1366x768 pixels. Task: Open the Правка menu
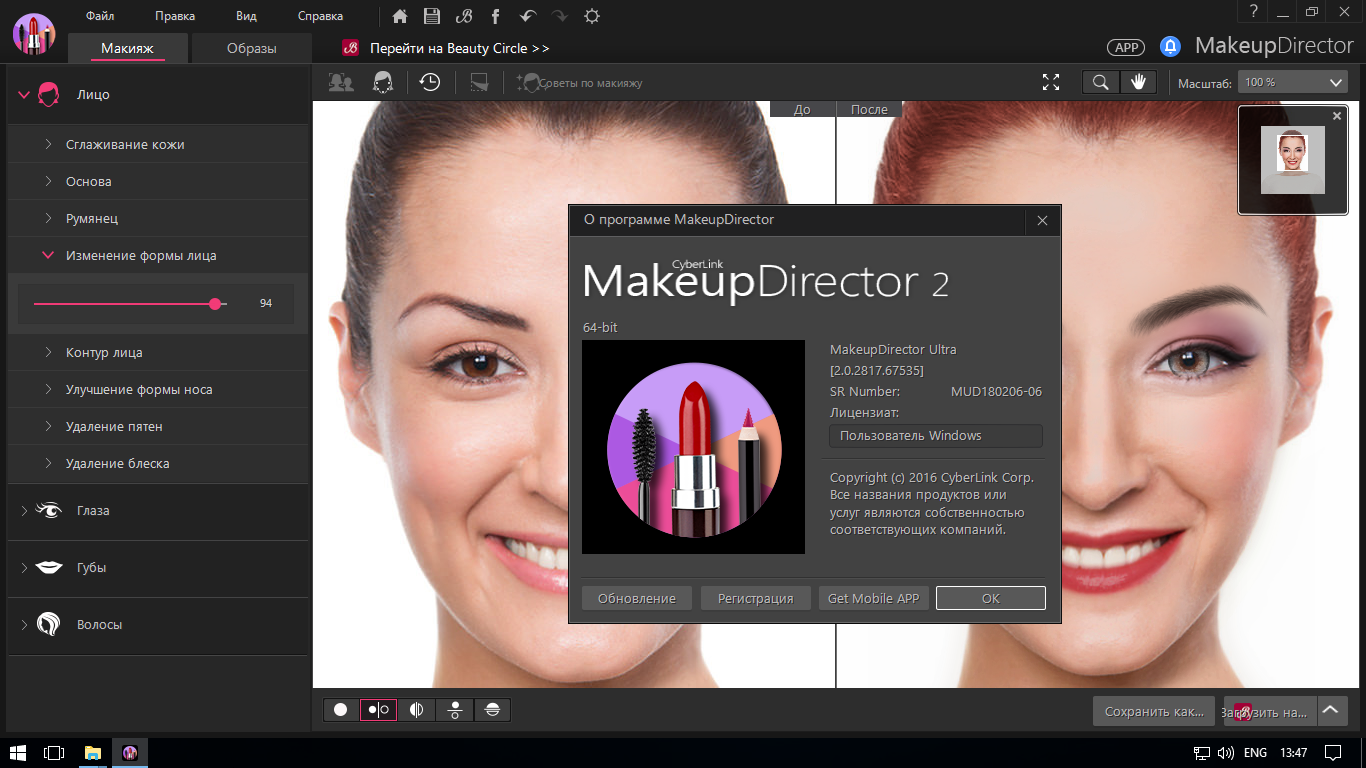coord(175,16)
